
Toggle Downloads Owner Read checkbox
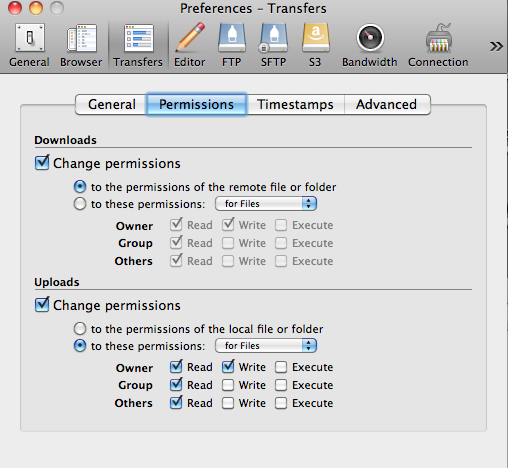click(x=176, y=225)
